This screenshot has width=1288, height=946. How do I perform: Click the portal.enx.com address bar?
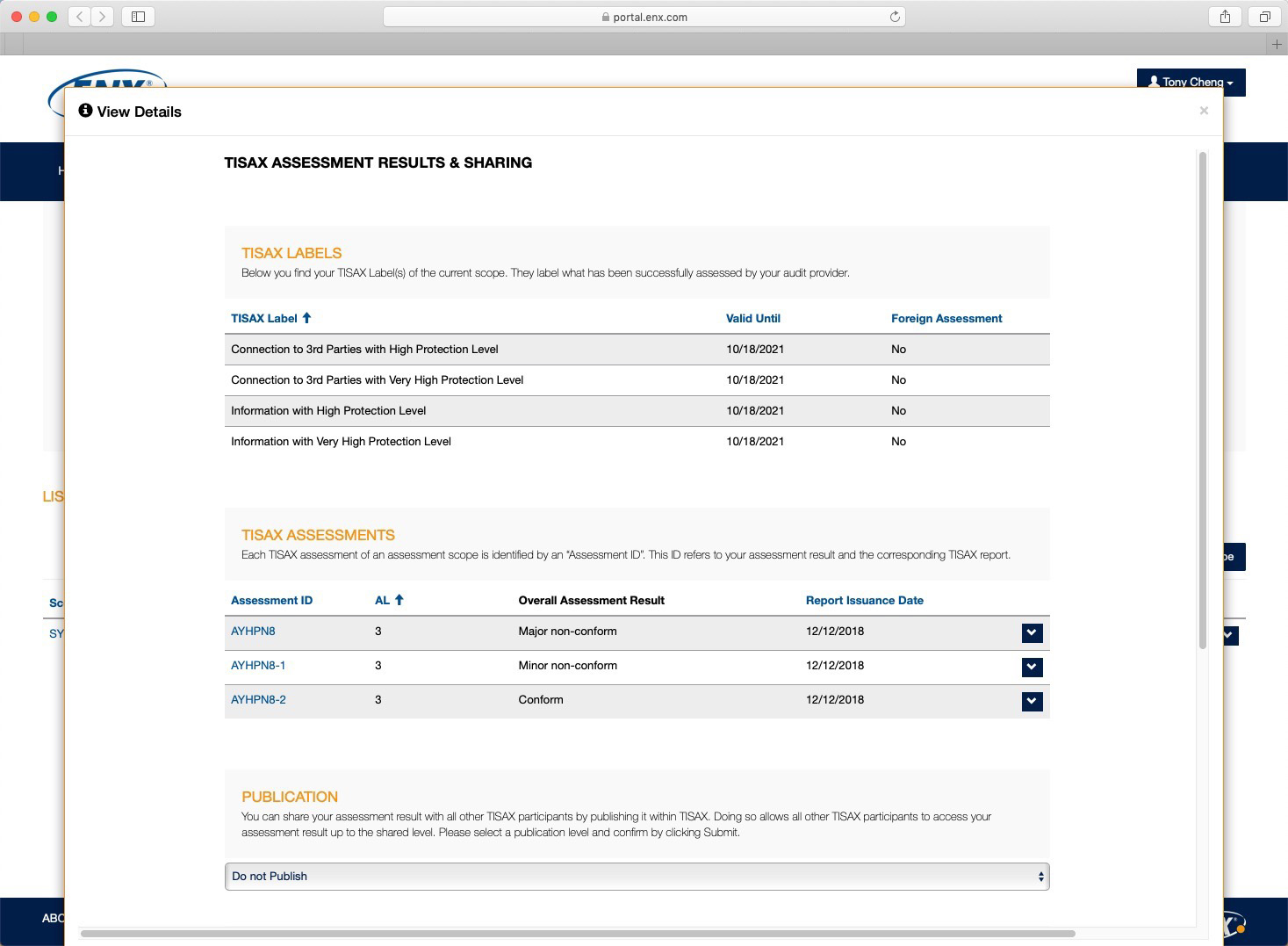644,17
